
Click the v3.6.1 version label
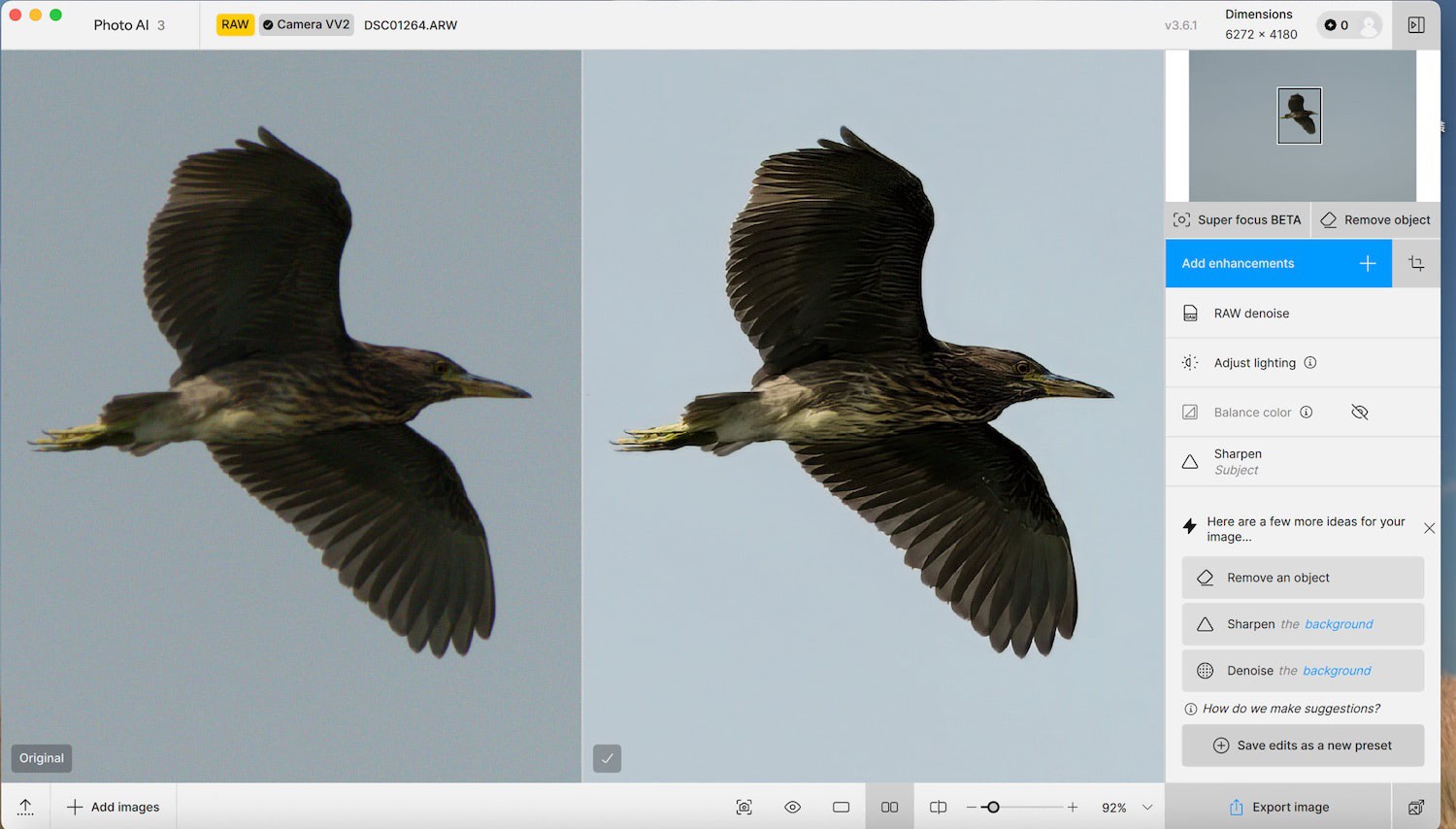pos(1181,25)
